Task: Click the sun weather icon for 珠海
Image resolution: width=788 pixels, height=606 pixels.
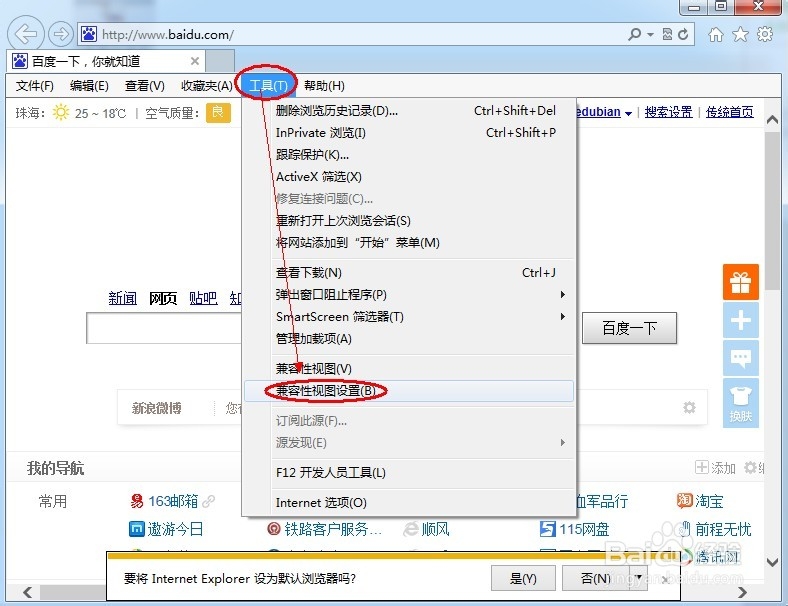Action: pyautogui.click(x=61, y=112)
